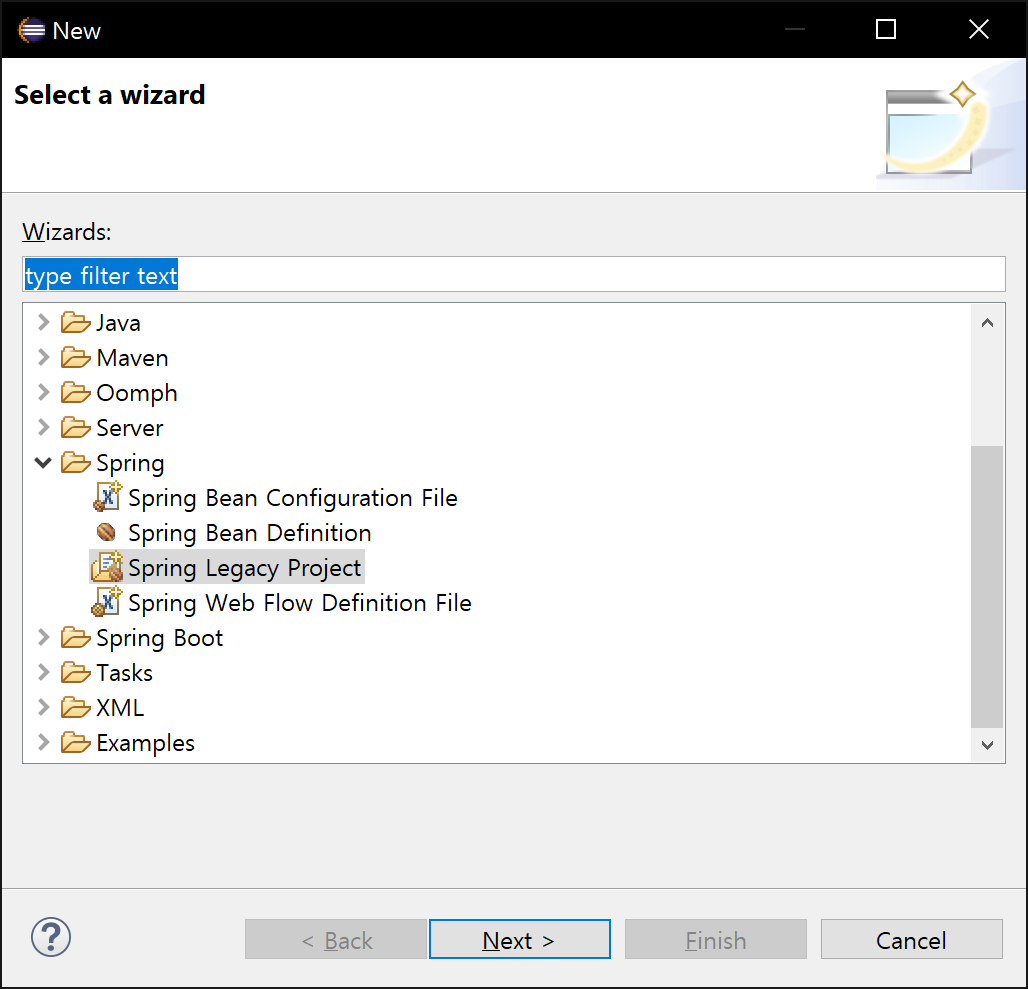The image size is (1028, 989).
Task: Click the Examples folder icon
Action: coord(75,743)
